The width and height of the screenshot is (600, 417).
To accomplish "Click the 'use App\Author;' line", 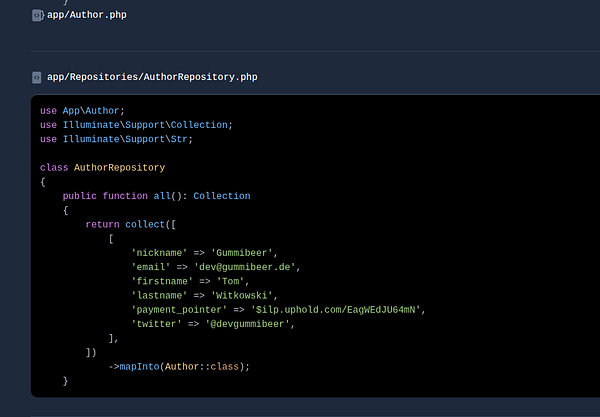I will coord(82,111).
